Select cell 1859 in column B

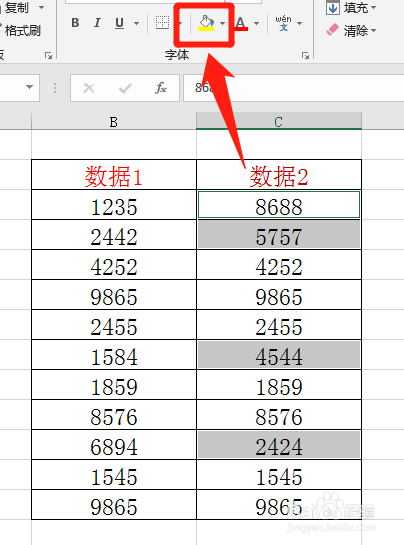[x=114, y=384]
